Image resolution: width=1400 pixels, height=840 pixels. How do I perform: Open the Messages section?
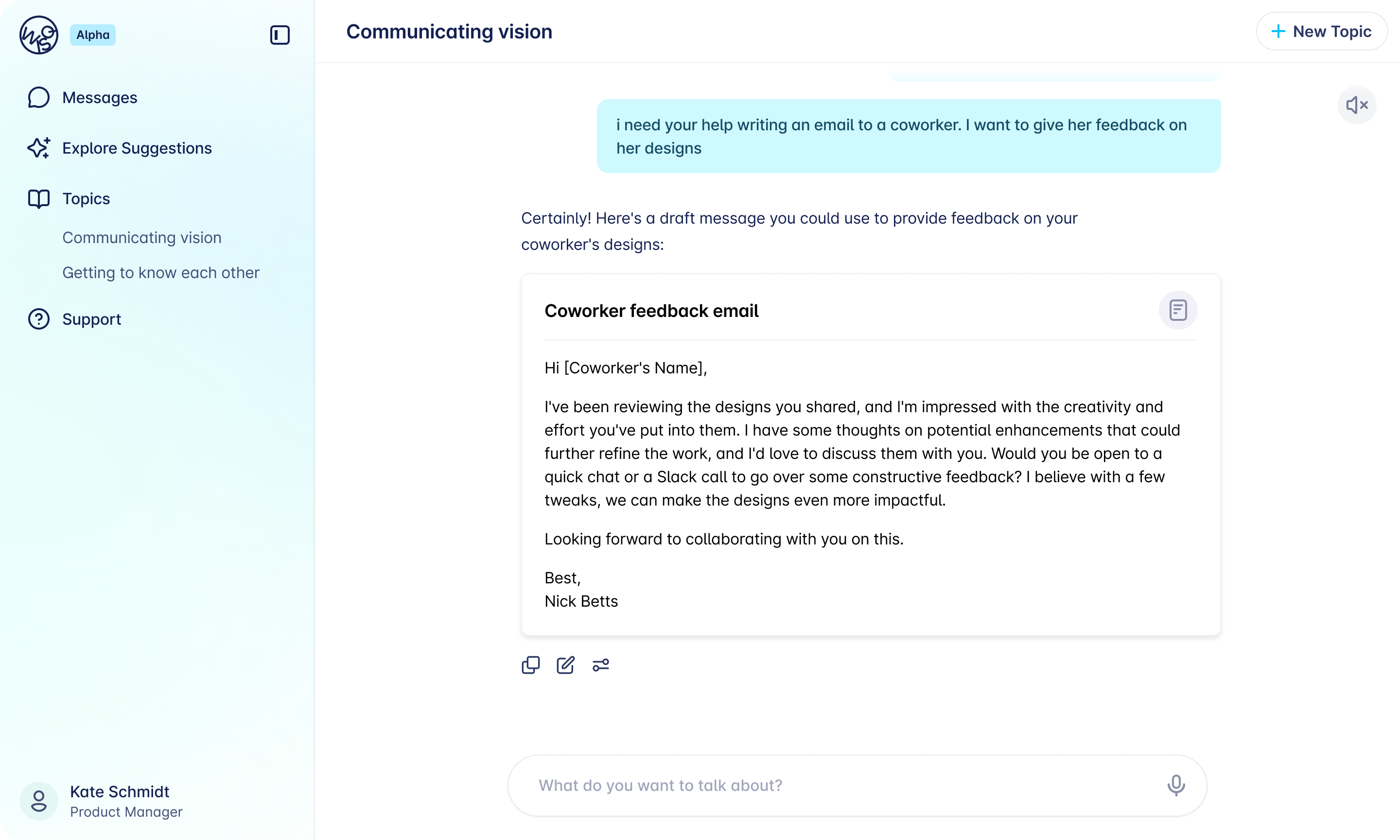click(99, 97)
